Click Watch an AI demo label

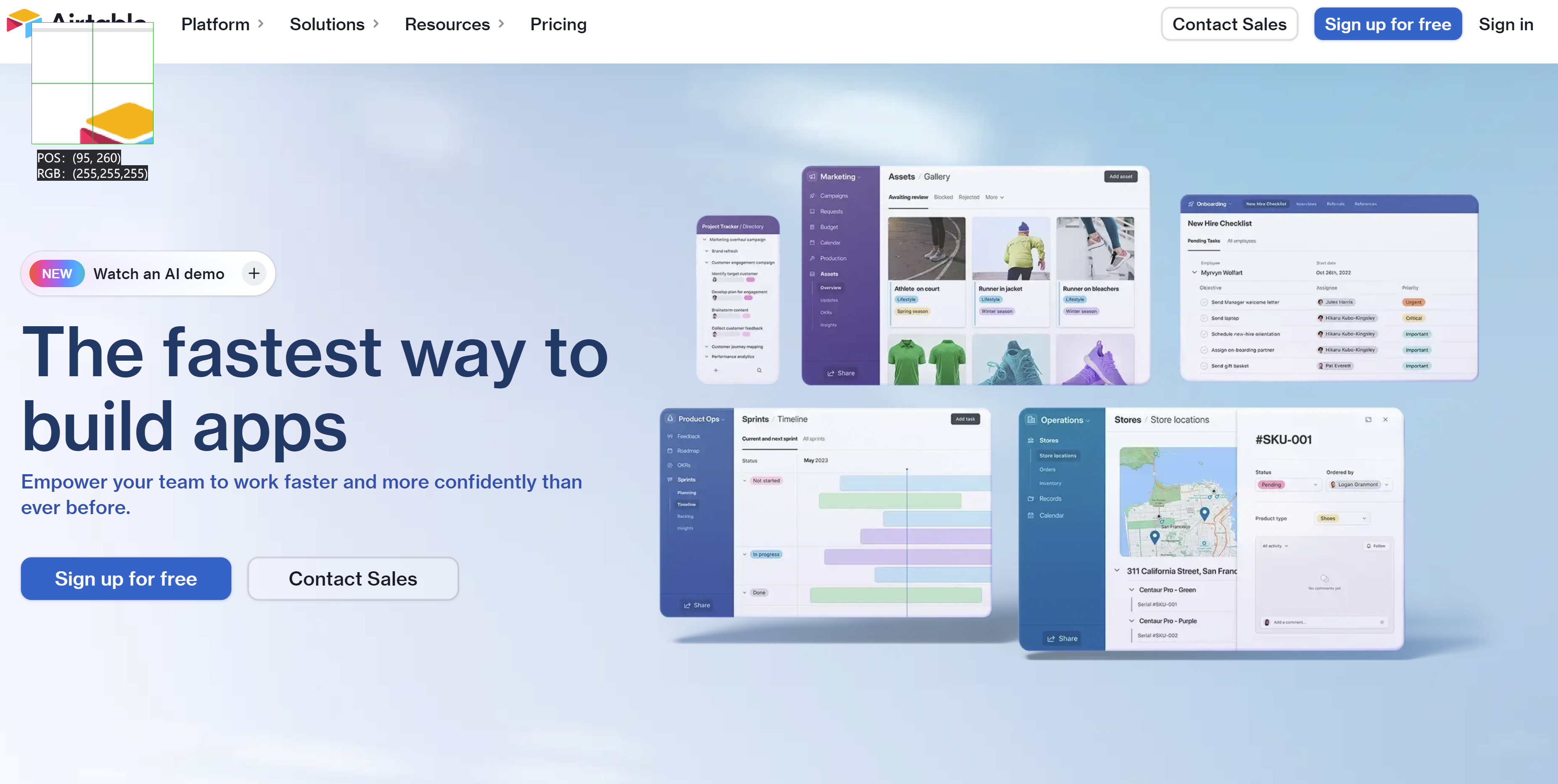point(159,273)
